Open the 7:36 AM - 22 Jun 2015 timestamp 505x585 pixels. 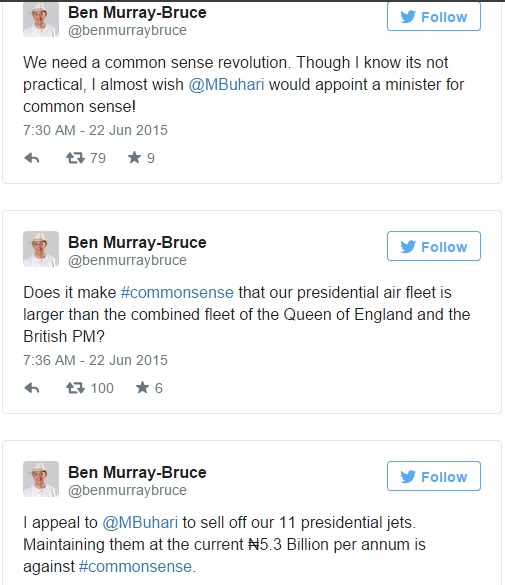(95, 360)
